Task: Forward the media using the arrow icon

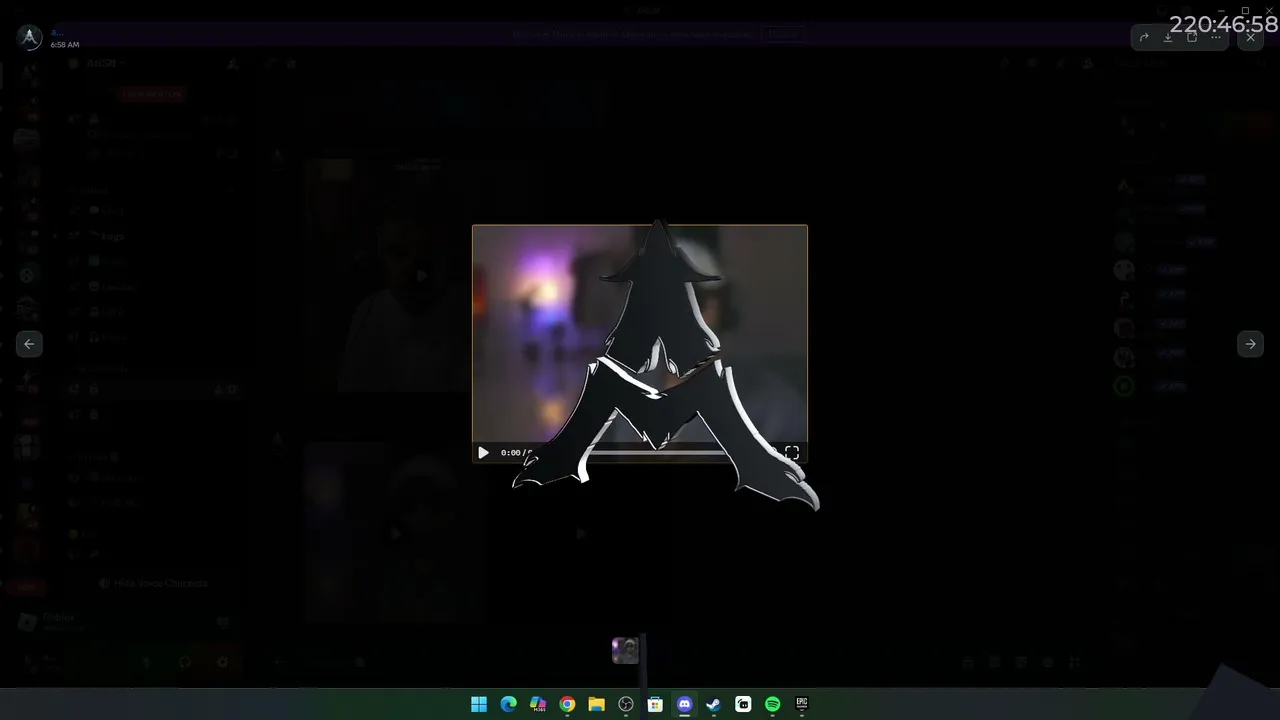Action: click(1144, 38)
